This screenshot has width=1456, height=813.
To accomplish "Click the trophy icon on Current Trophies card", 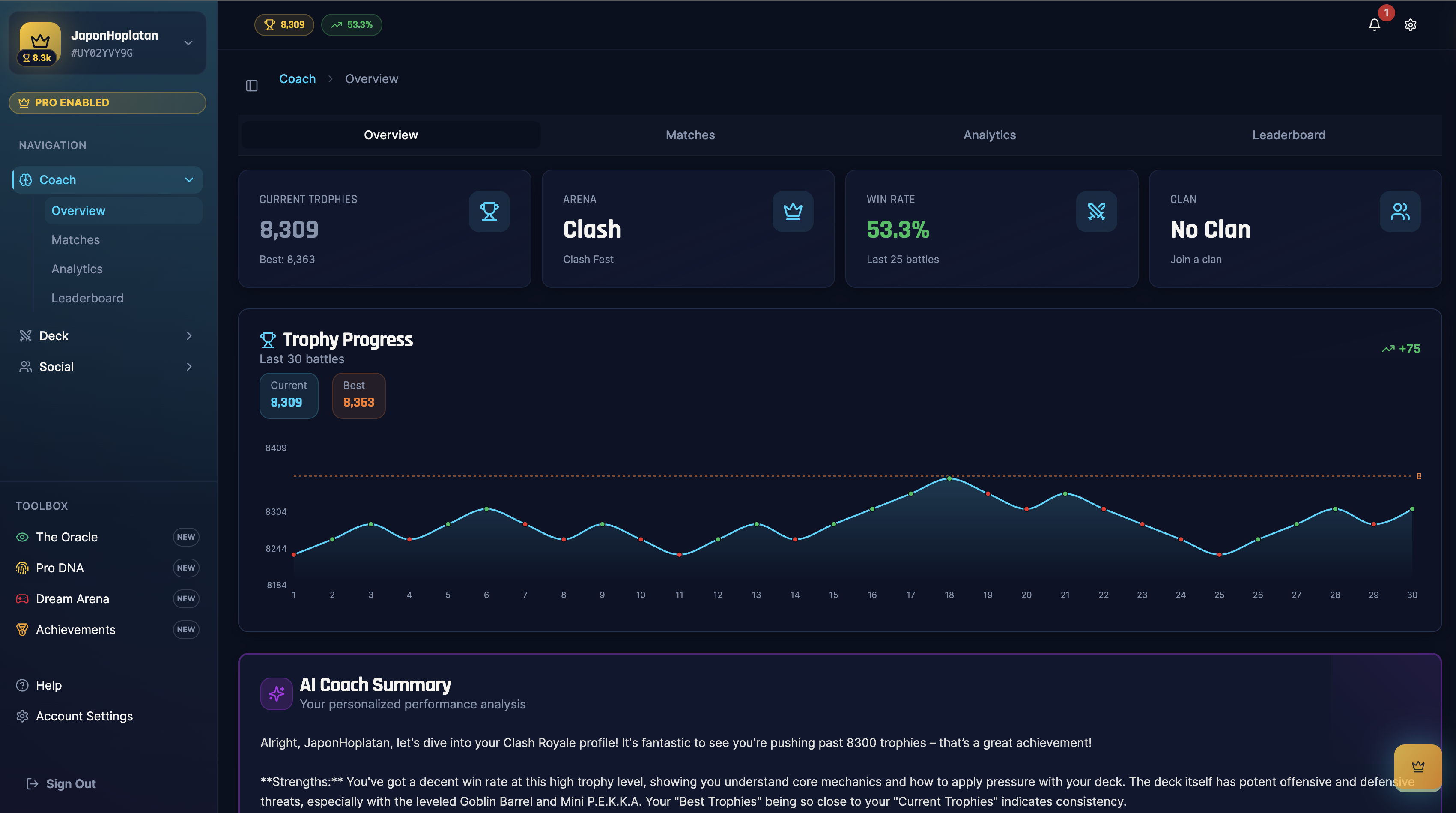I will (489, 212).
